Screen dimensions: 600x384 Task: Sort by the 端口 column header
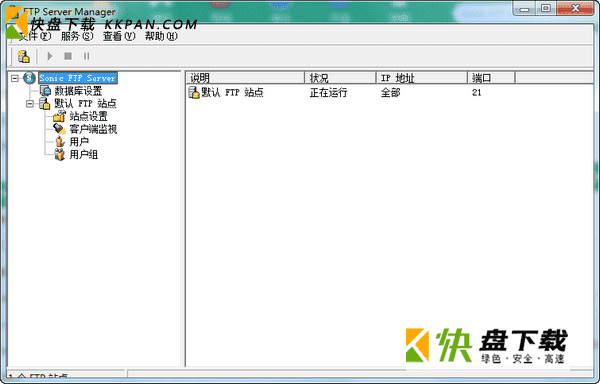pyautogui.click(x=491, y=78)
